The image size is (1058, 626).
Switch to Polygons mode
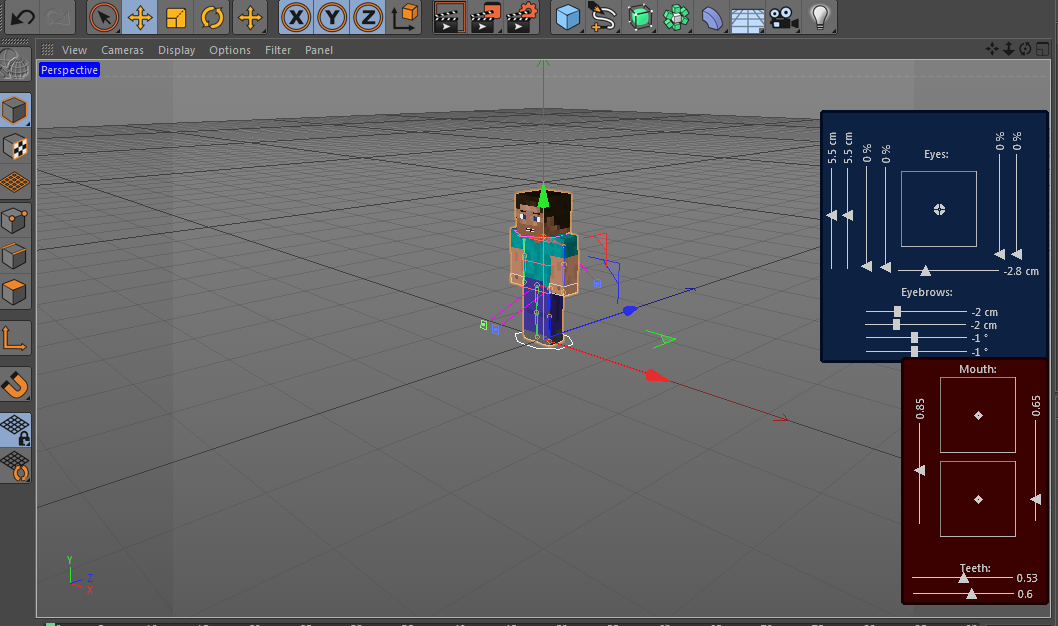point(15,292)
